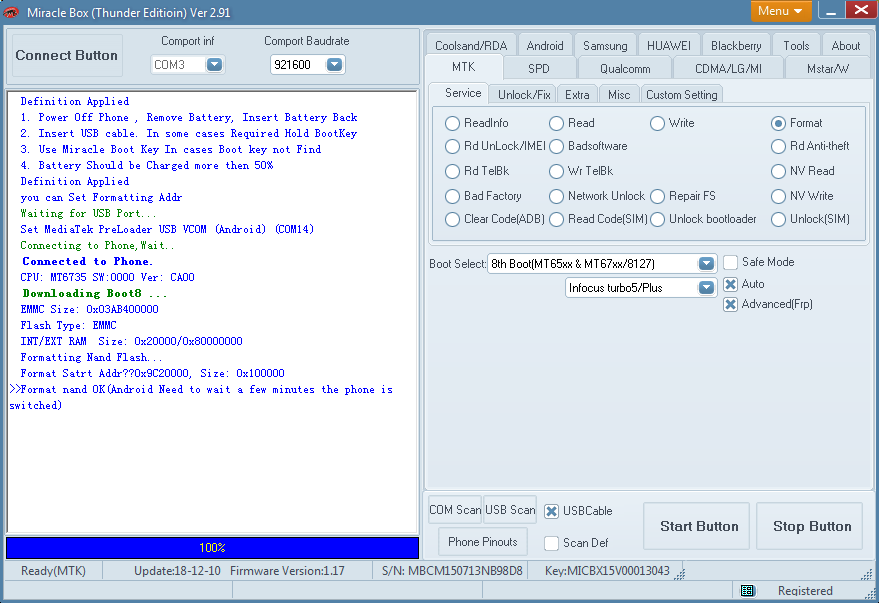The width and height of the screenshot is (879, 603).
Task: Select the Repair FS radio option
Action: click(x=657, y=196)
